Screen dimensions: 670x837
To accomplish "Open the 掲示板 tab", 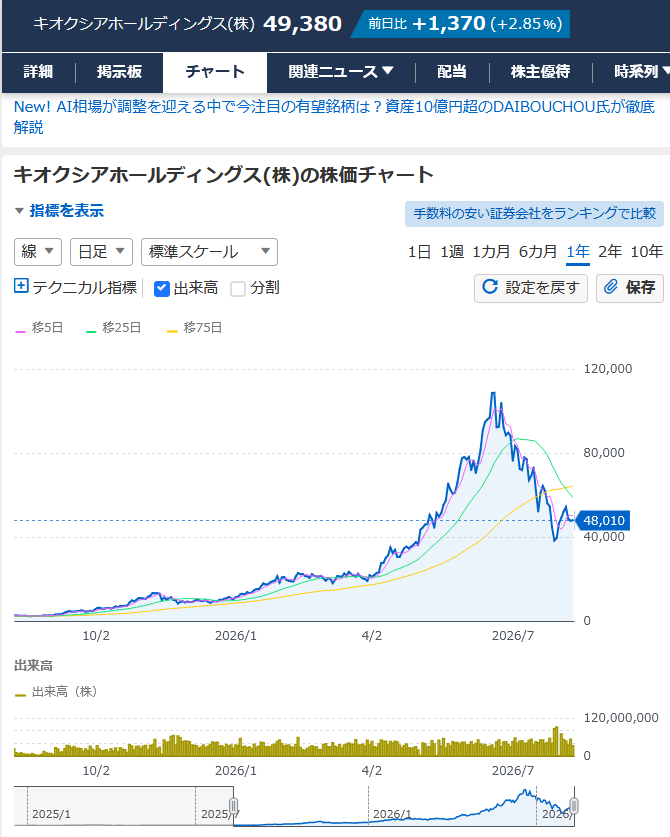I will pyautogui.click(x=120, y=72).
